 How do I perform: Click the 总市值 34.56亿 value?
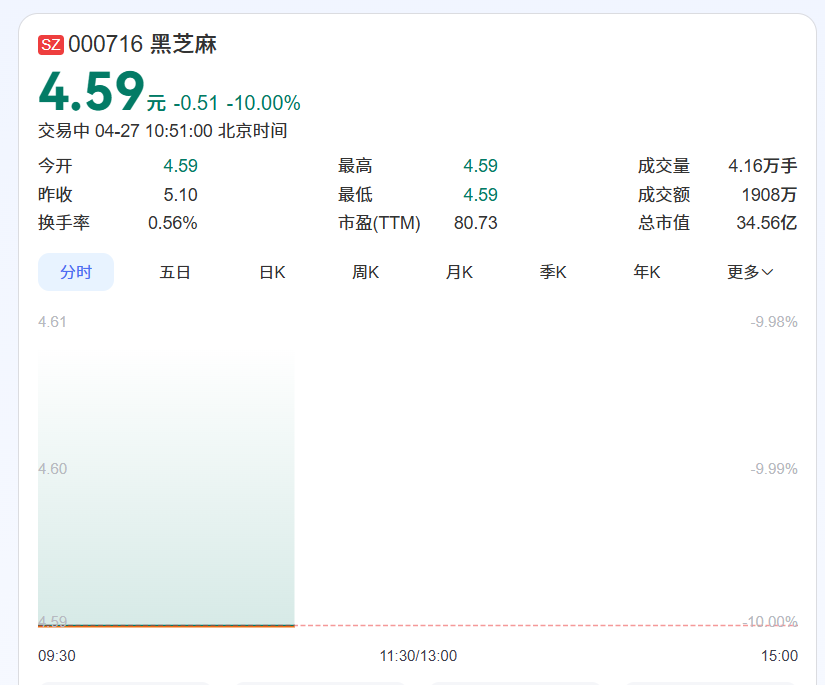click(766, 223)
